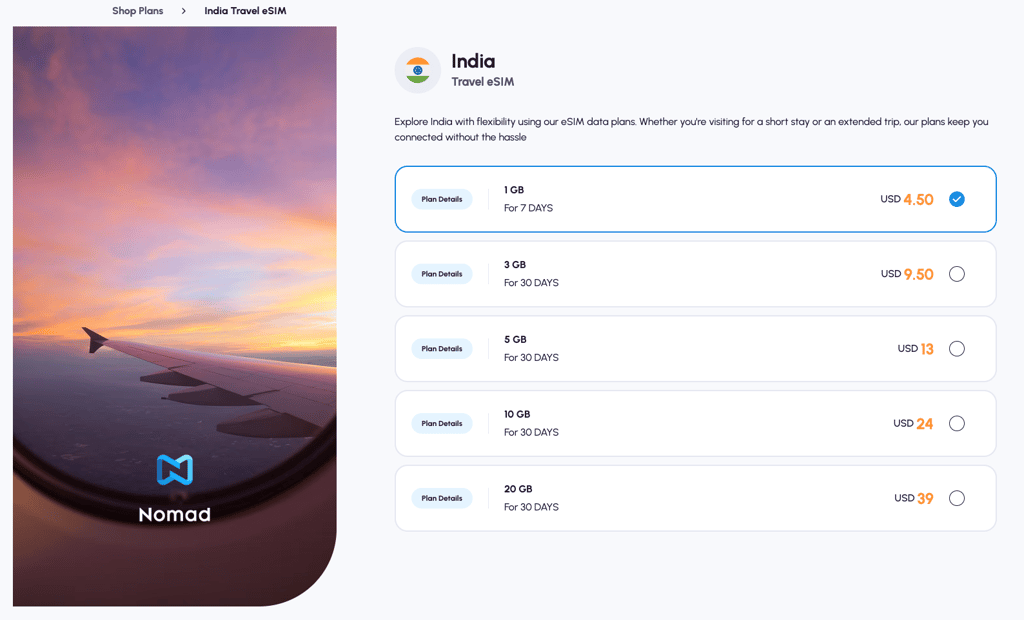The image size is (1024, 620).
Task: Open Plan Details for the 5 GB plan
Action: pos(441,349)
